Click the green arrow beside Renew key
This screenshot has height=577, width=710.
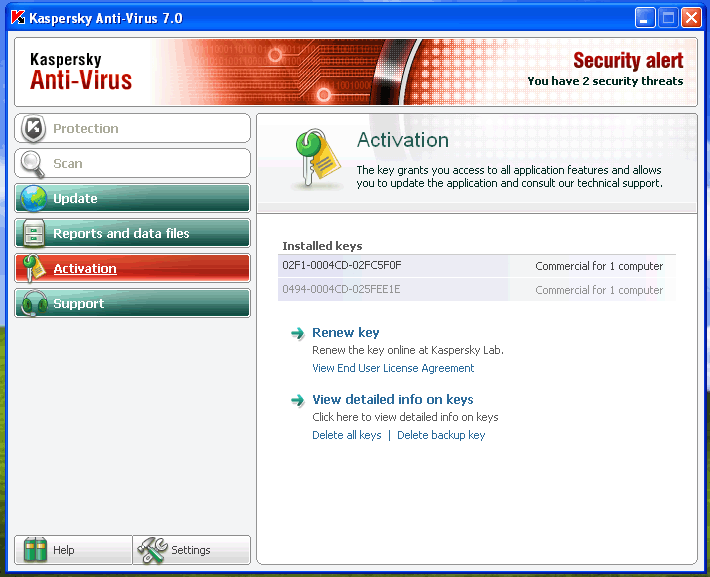297,334
